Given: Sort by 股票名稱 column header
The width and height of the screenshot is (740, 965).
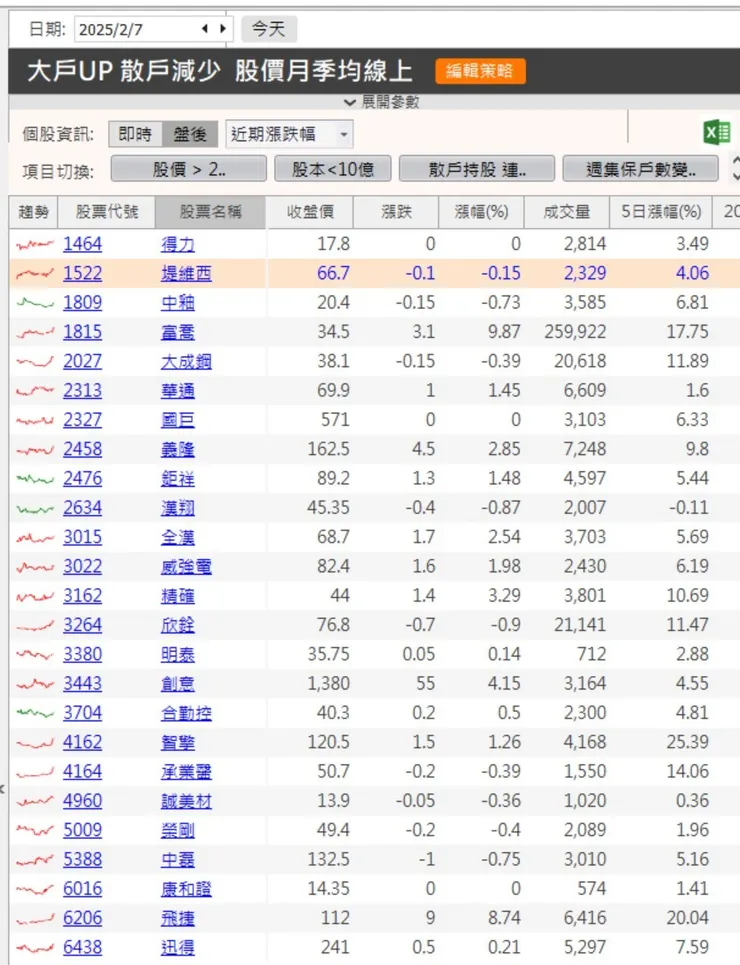Looking at the screenshot, I should pos(211,212).
